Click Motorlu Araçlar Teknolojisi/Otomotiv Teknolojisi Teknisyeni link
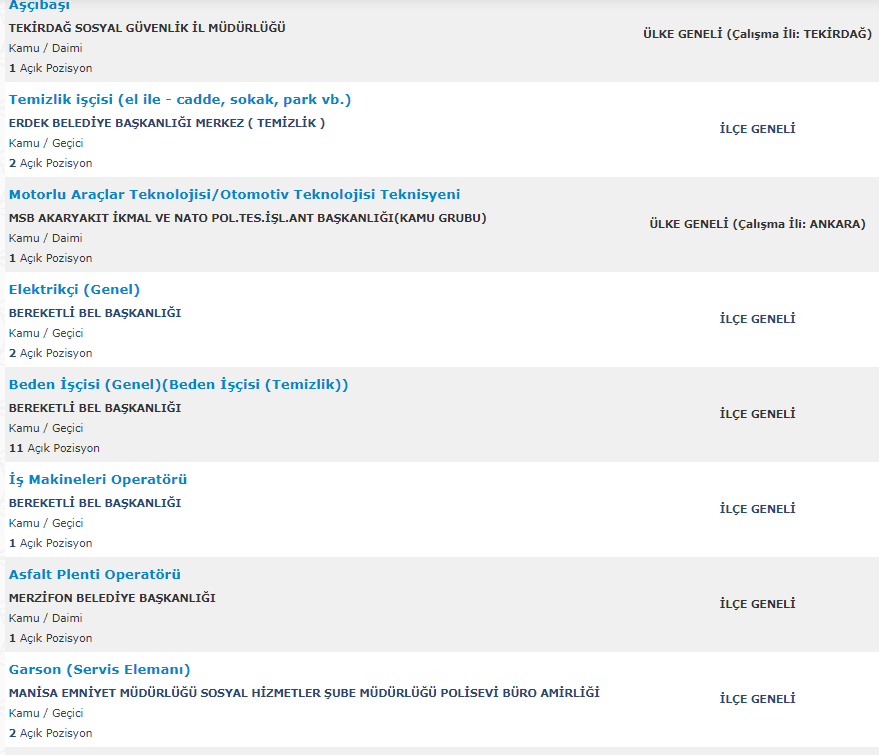 click(x=234, y=194)
